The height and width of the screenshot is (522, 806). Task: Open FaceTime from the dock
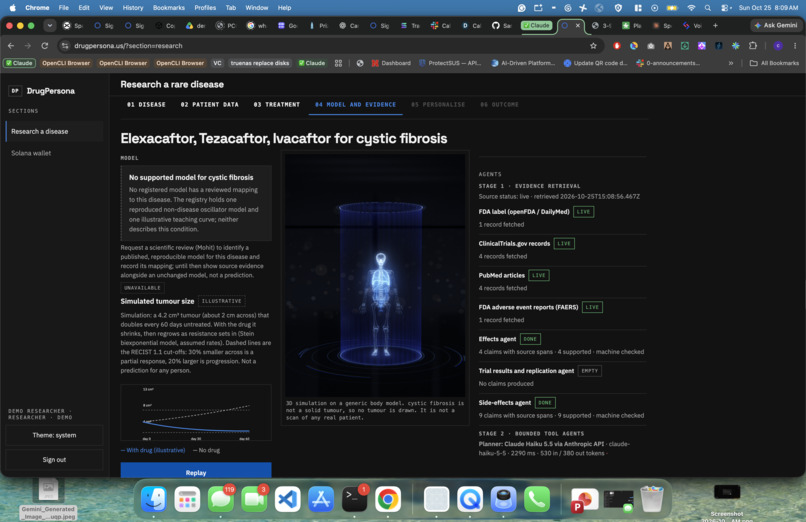tap(254, 499)
